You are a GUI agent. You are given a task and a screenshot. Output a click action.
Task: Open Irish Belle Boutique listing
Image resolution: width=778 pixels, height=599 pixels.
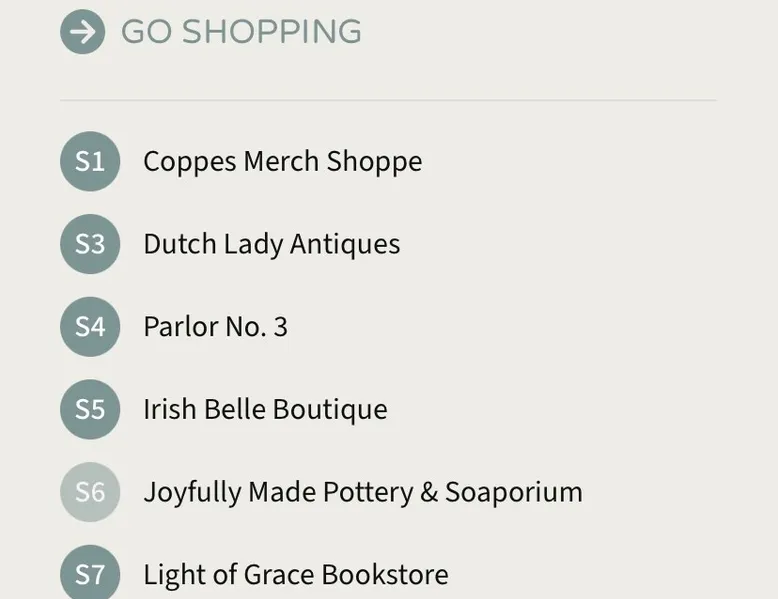pos(265,410)
